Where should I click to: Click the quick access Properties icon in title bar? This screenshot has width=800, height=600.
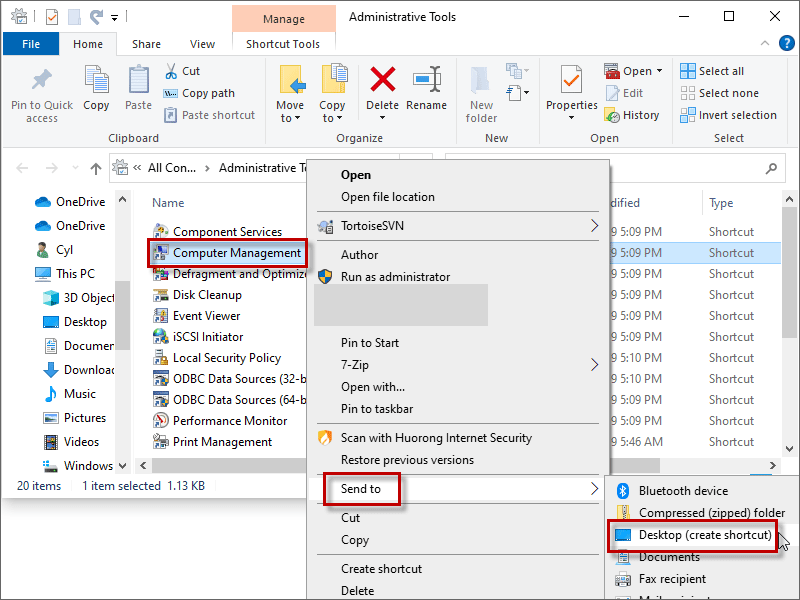(52, 17)
